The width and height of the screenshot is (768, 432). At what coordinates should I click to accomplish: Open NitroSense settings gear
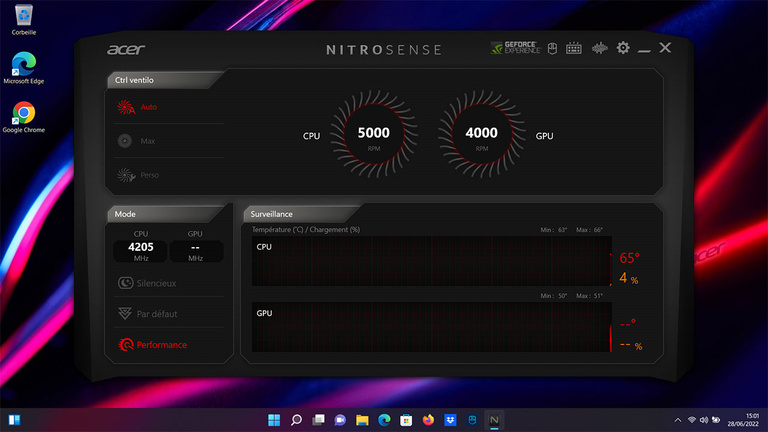[x=623, y=48]
